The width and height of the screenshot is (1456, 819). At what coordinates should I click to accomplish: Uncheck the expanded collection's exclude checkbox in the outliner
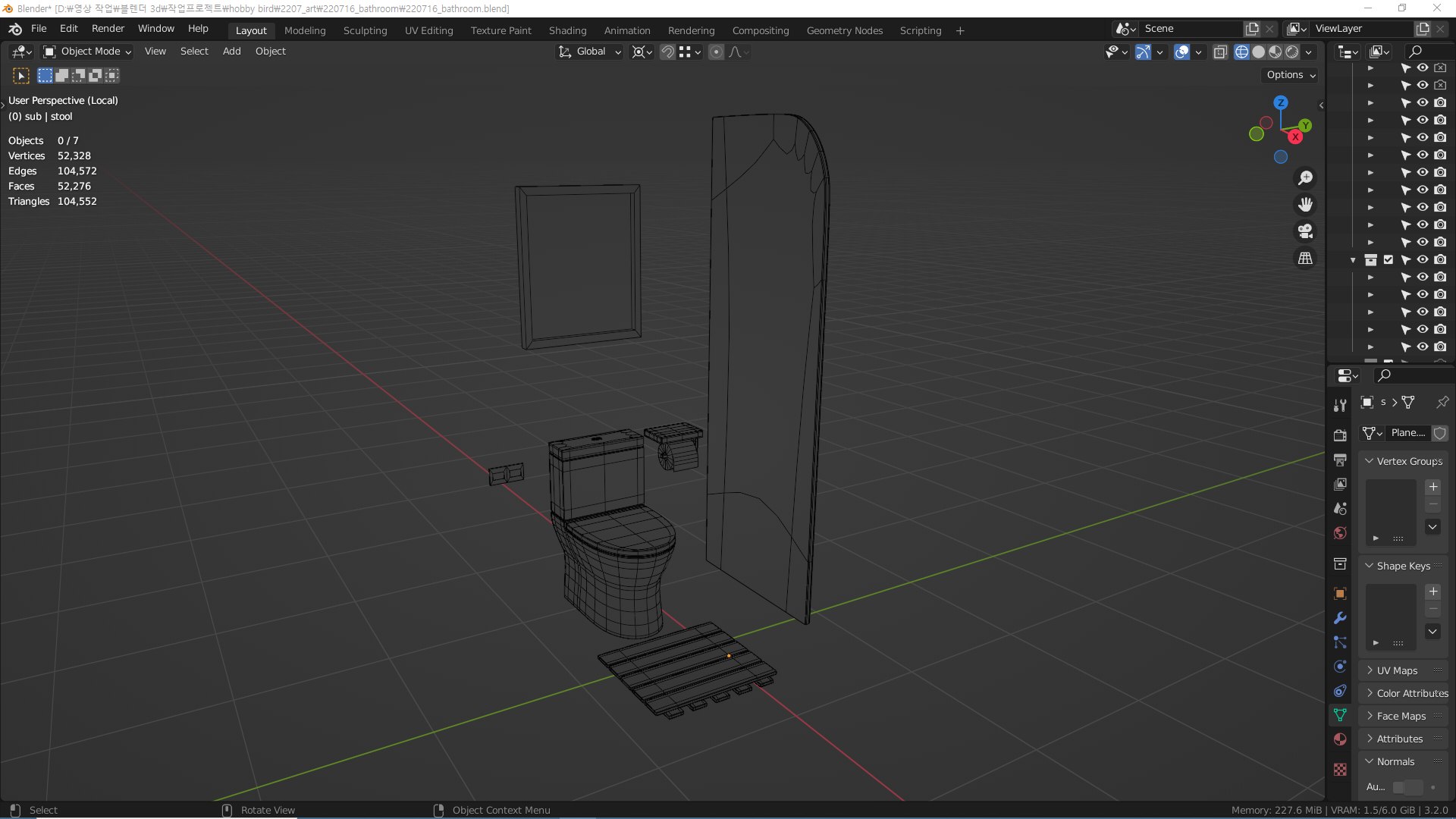pyautogui.click(x=1389, y=259)
